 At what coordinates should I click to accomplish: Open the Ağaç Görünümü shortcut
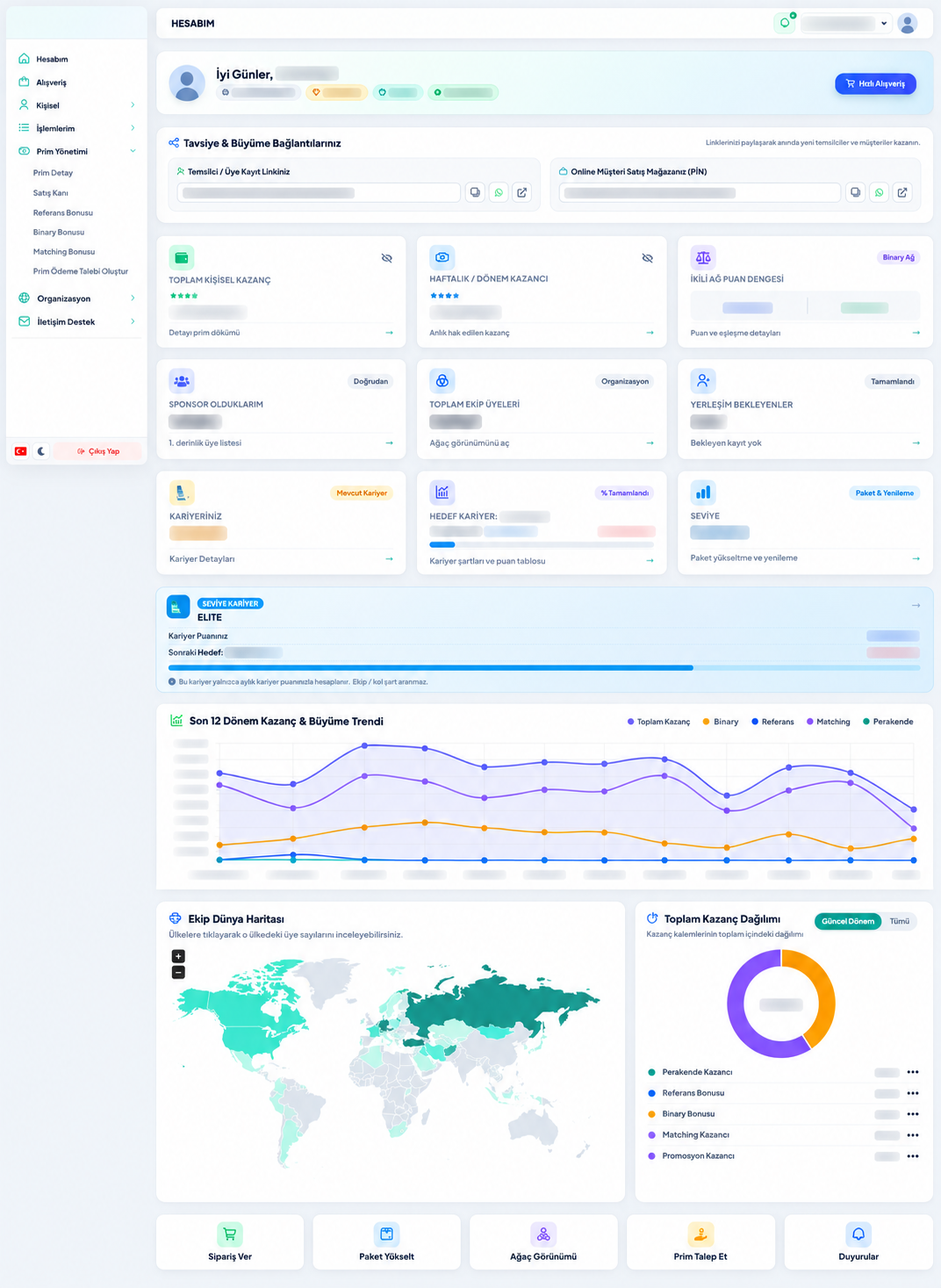click(543, 1241)
